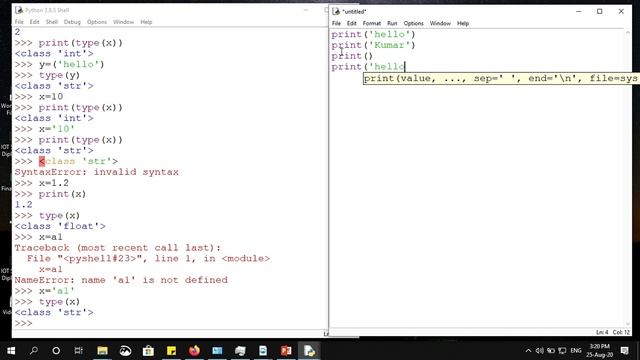Click the last empty >>> shell prompt
This screenshot has width=640, height=360.
pos(23,323)
